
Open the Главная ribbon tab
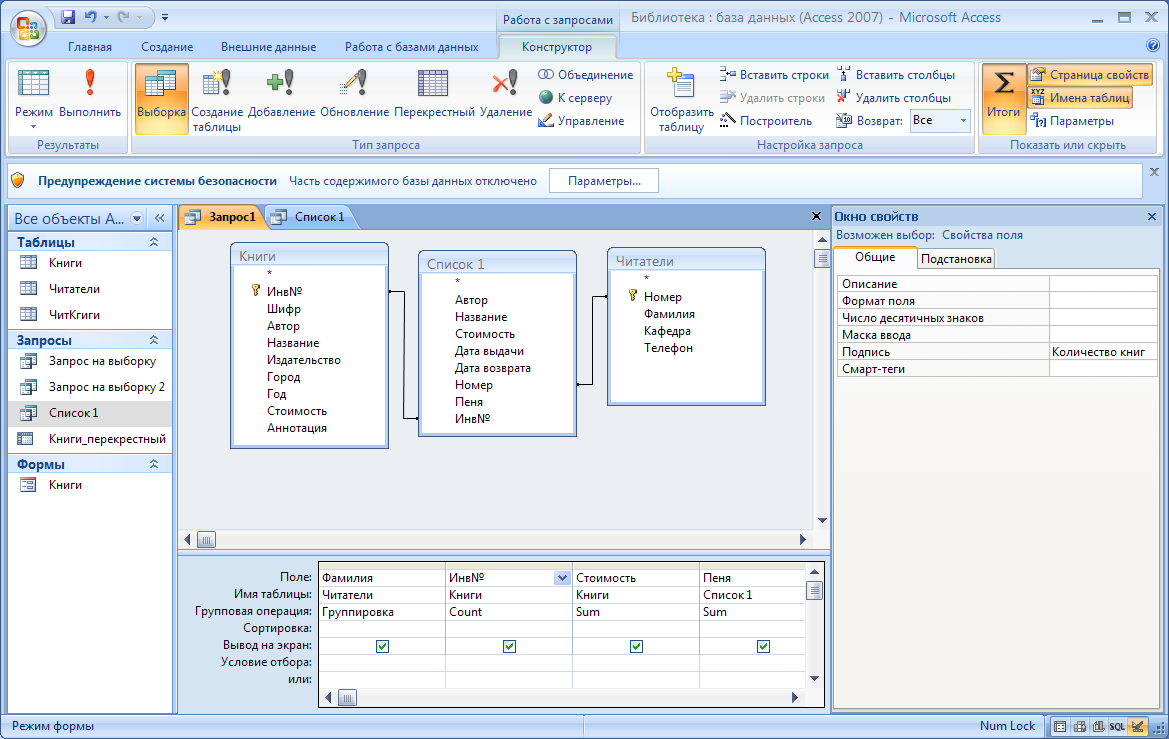point(90,47)
